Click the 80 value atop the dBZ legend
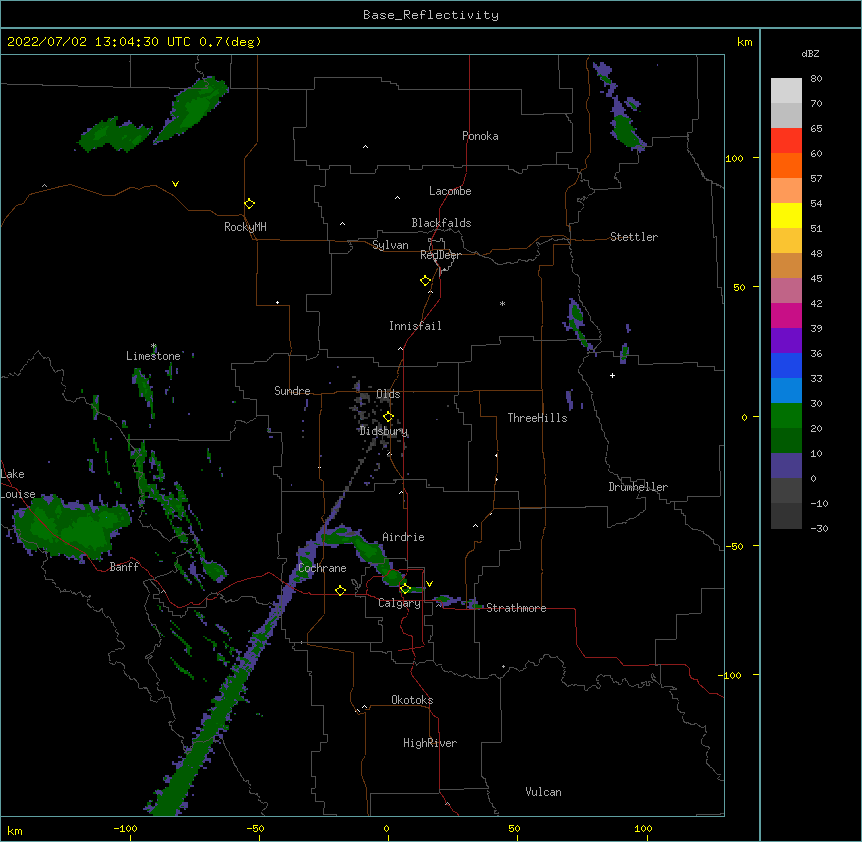 [816, 79]
